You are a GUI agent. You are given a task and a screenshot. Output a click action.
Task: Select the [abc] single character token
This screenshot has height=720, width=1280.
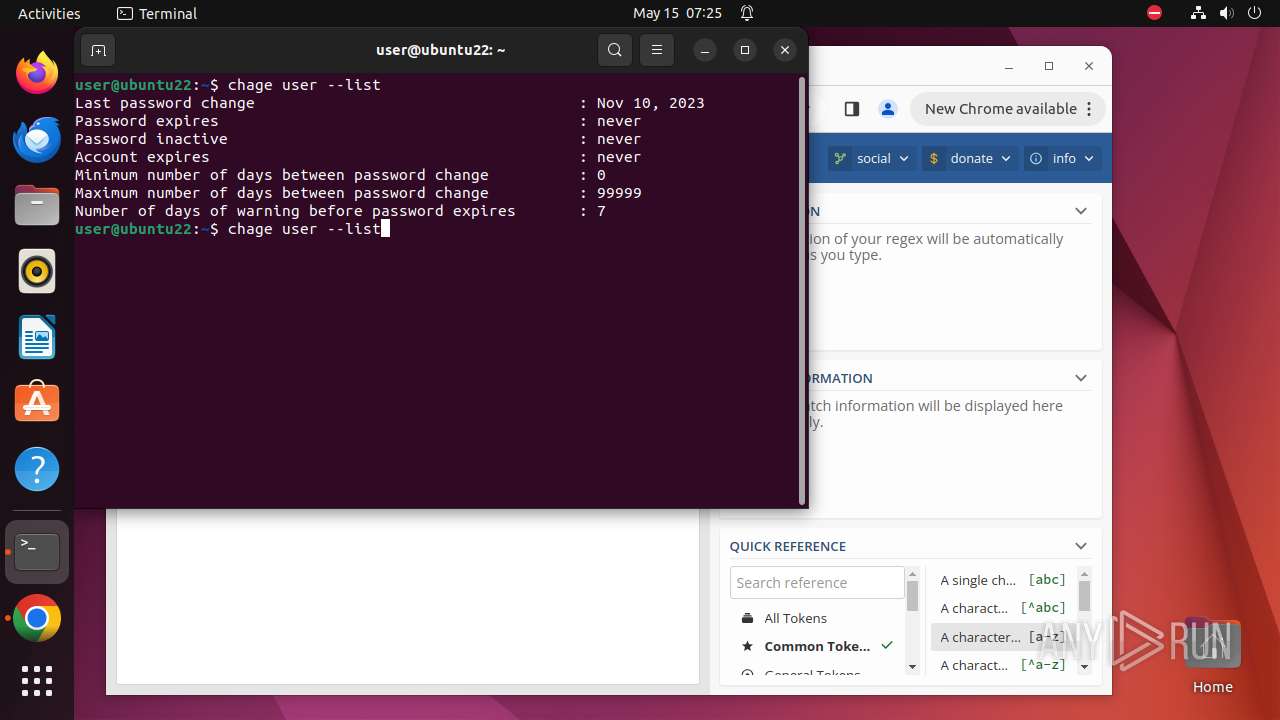1003,580
